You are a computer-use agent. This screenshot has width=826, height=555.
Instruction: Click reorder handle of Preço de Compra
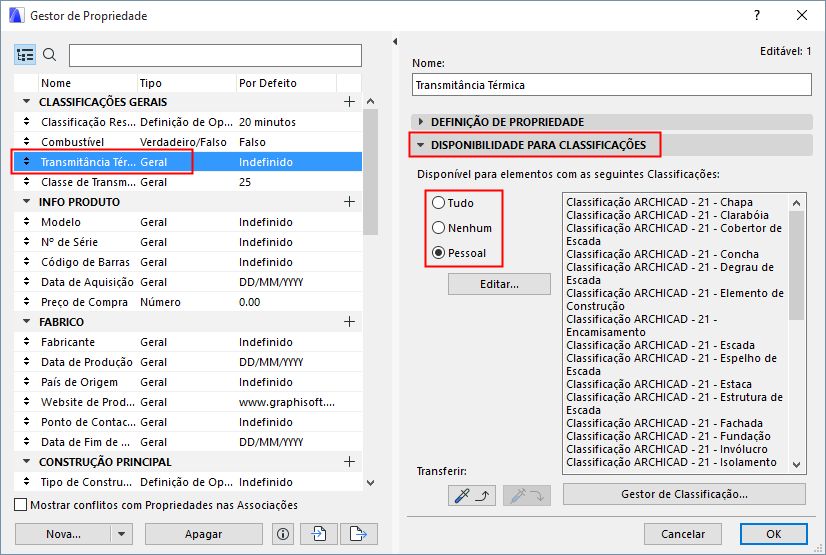[x=26, y=302]
